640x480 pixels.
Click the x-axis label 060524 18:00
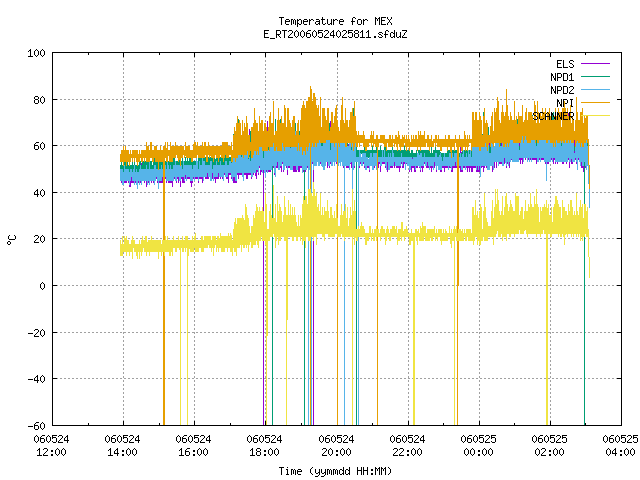tap(264, 446)
